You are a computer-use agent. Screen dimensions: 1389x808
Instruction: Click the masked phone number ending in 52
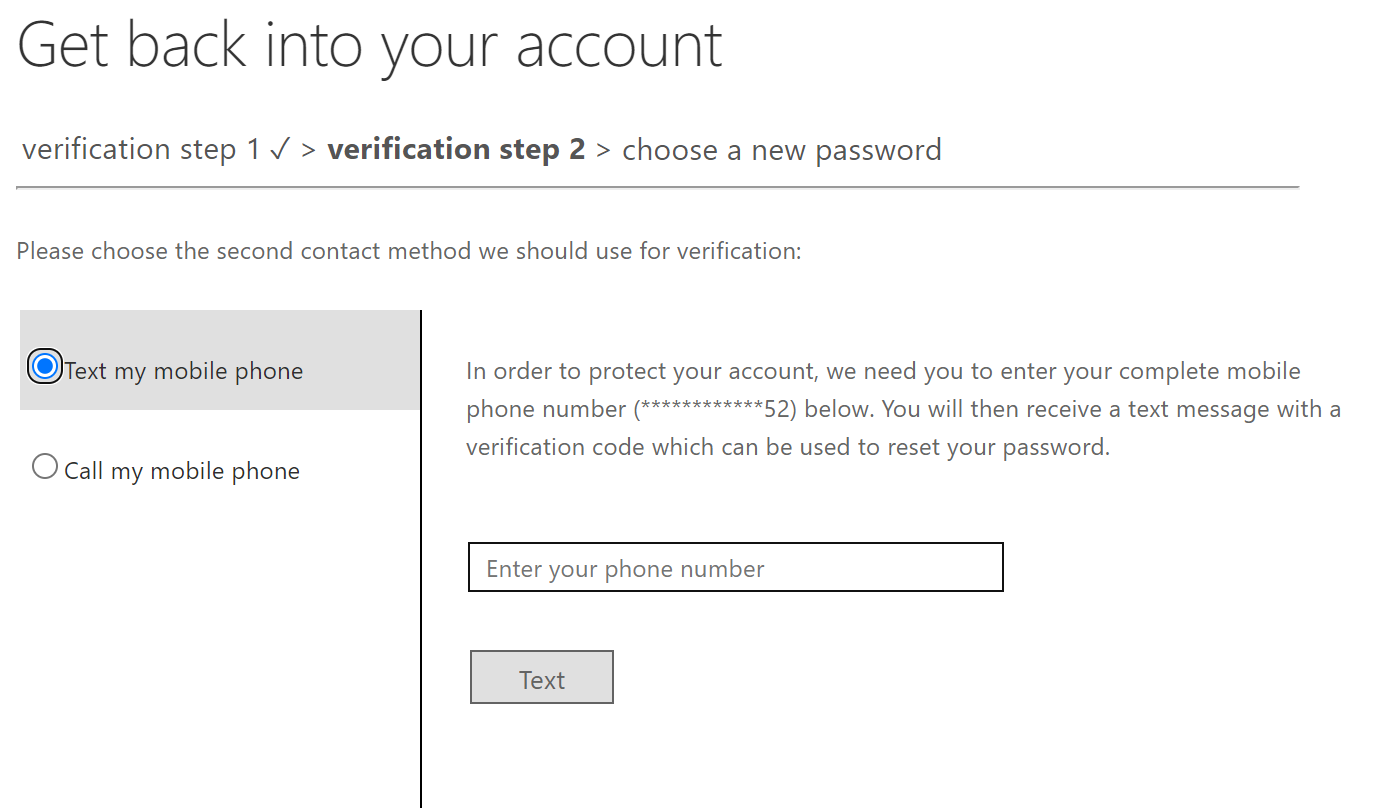pyautogui.click(x=714, y=409)
